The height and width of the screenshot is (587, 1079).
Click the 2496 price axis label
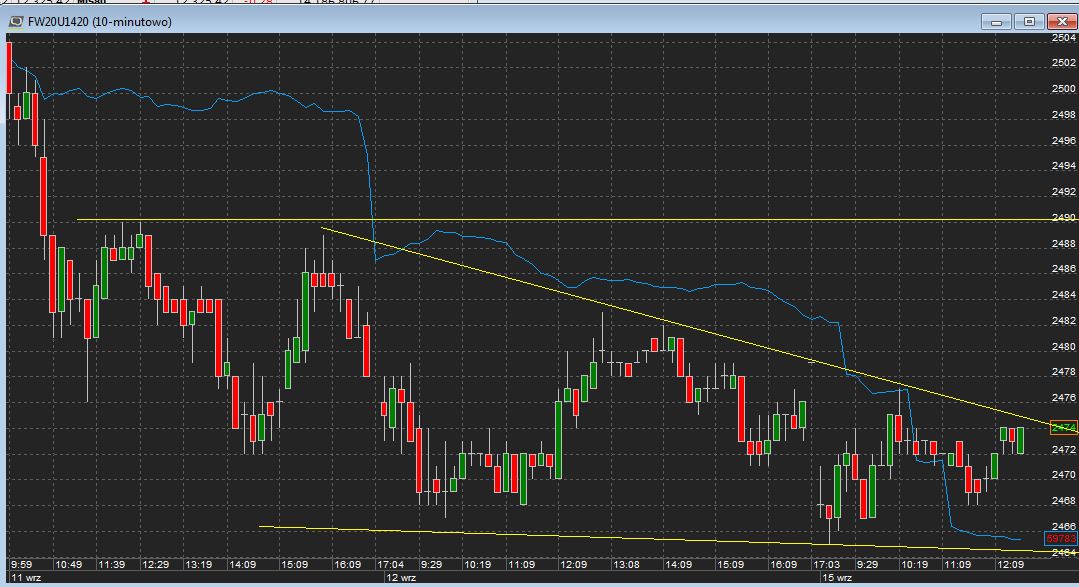coord(1064,140)
